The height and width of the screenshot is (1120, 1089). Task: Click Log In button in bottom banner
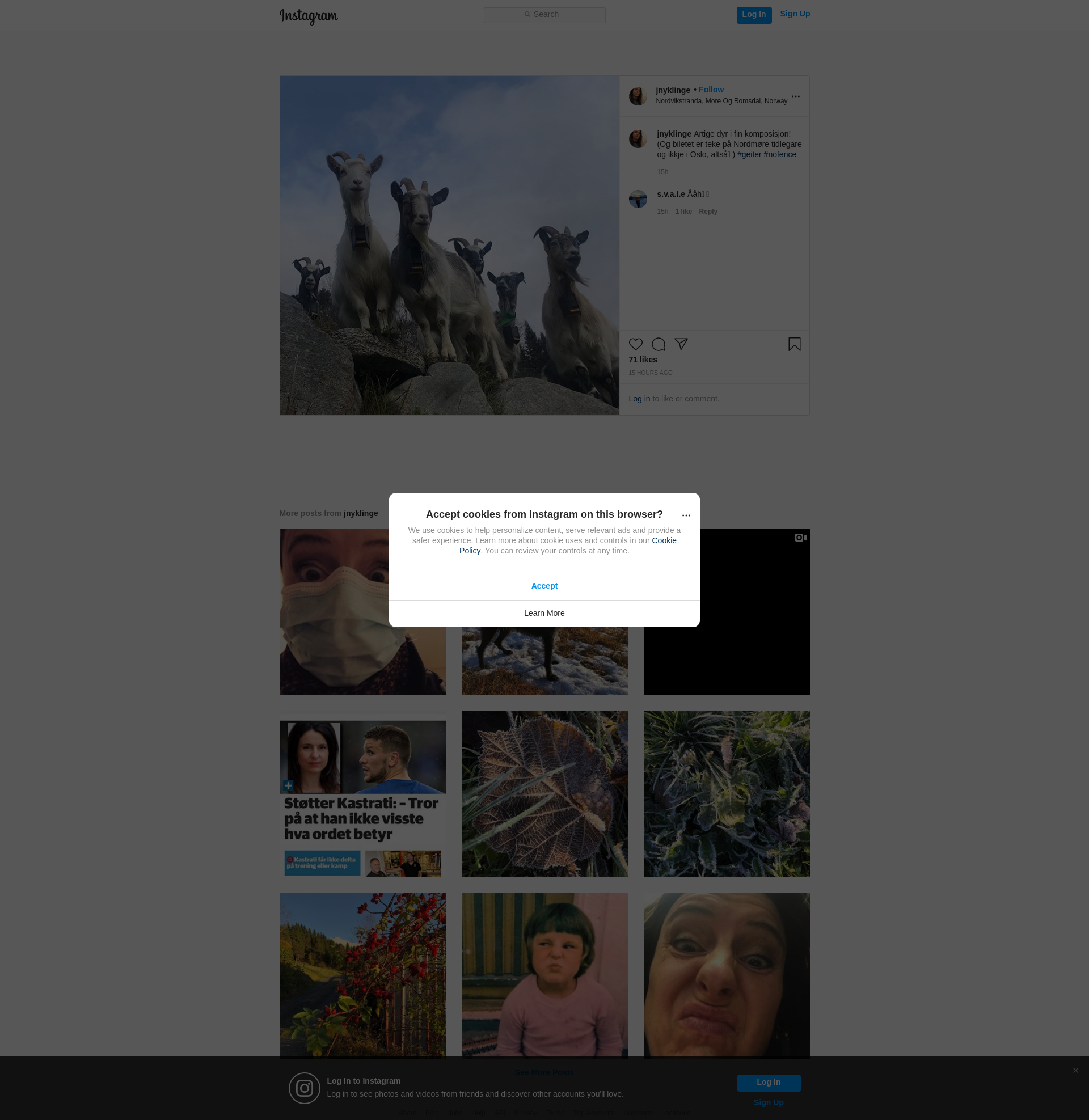(768, 1082)
